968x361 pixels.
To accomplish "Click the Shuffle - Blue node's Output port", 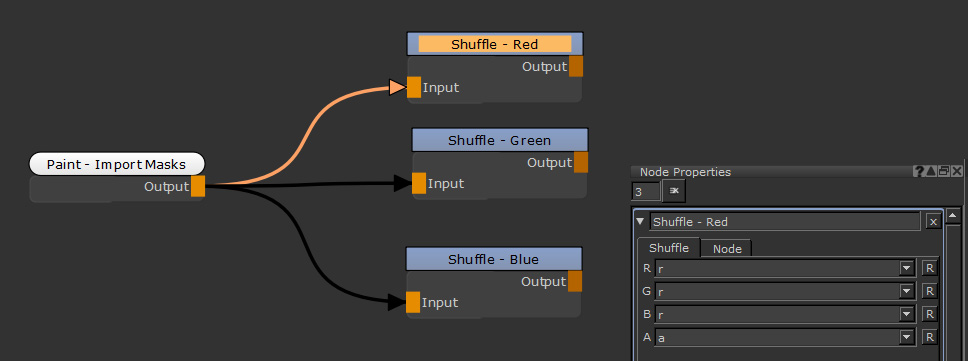I will 575,281.
